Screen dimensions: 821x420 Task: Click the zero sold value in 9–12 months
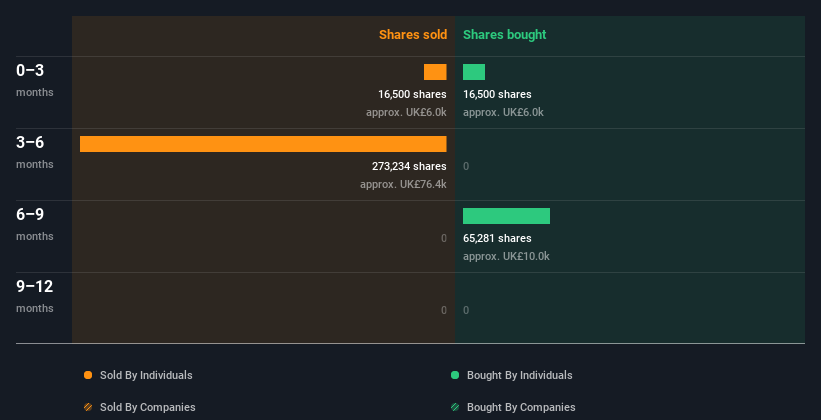pos(444,310)
